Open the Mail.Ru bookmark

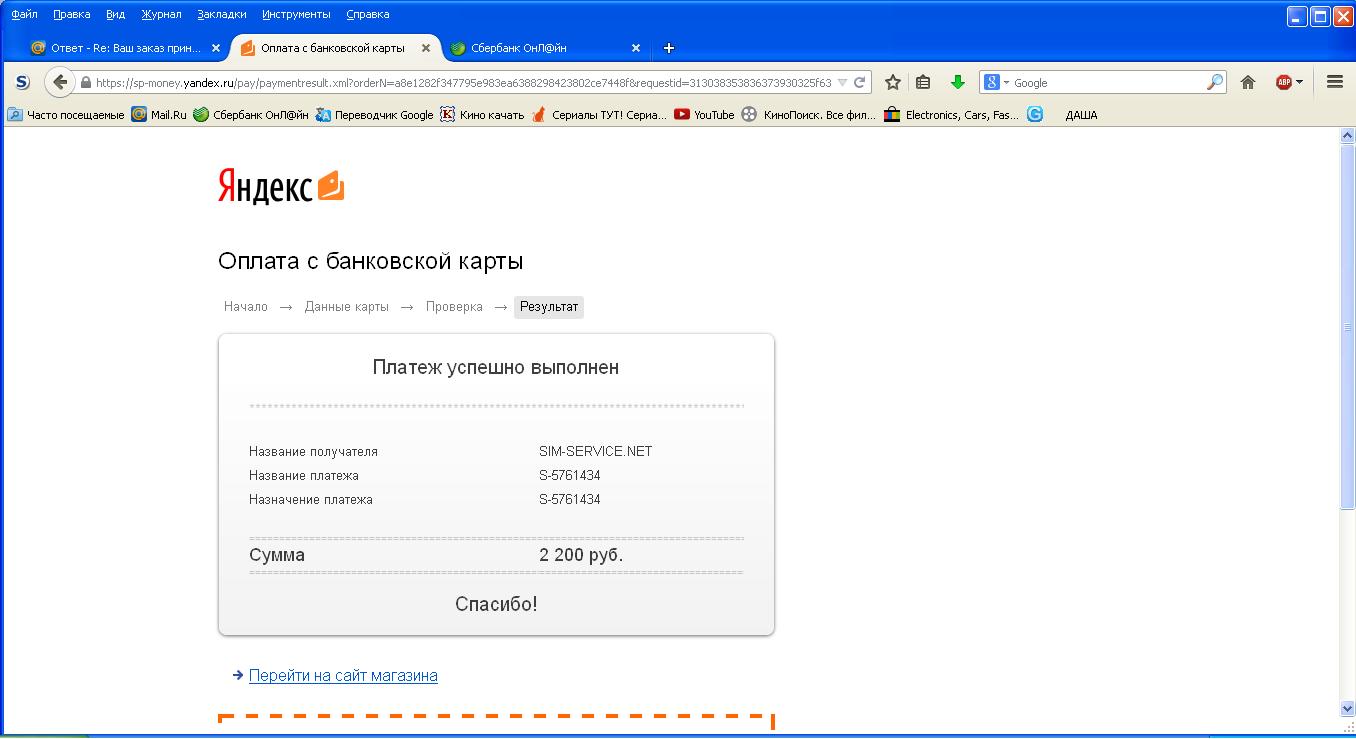(x=159, y=115)
